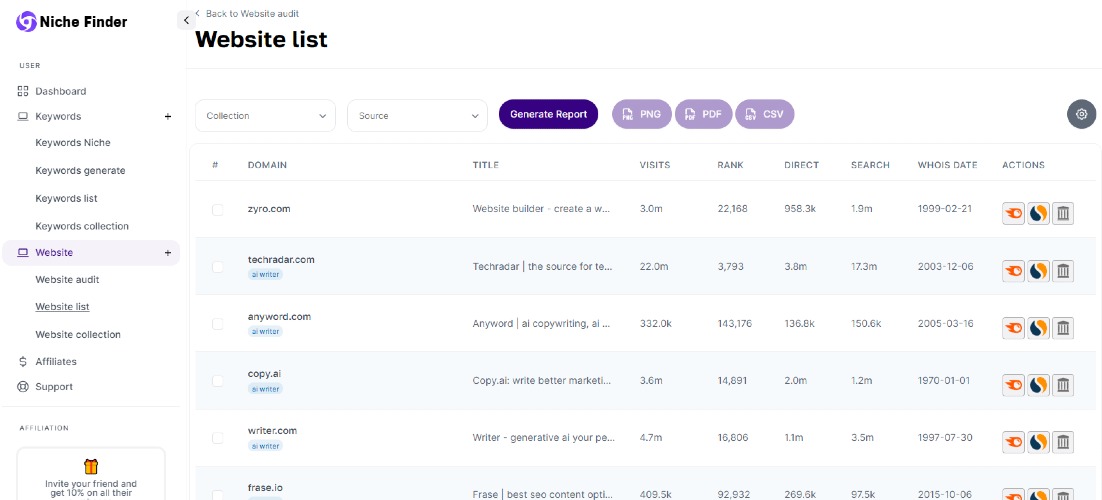Screen dimensions: 1102x500
Task: Open the Collection dropdown
Action: pos(266,115)
